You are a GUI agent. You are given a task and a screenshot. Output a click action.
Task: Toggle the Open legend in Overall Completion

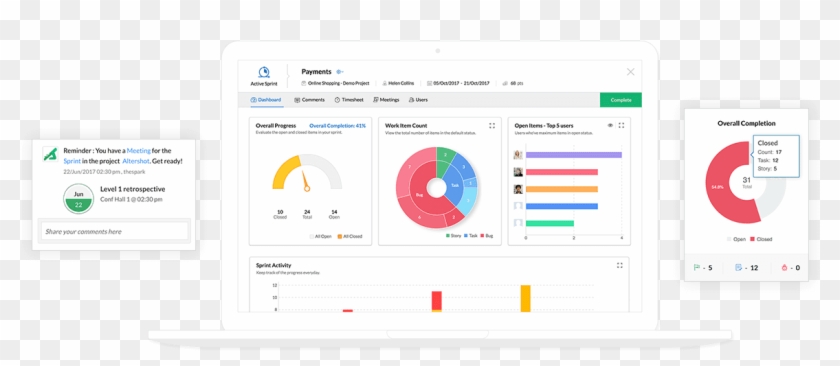click(x=736, y=239)
